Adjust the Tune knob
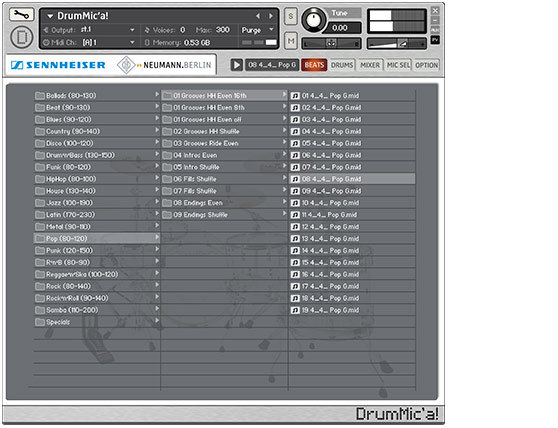This screenshot has height=428, width=558. (x=314, y=20)
